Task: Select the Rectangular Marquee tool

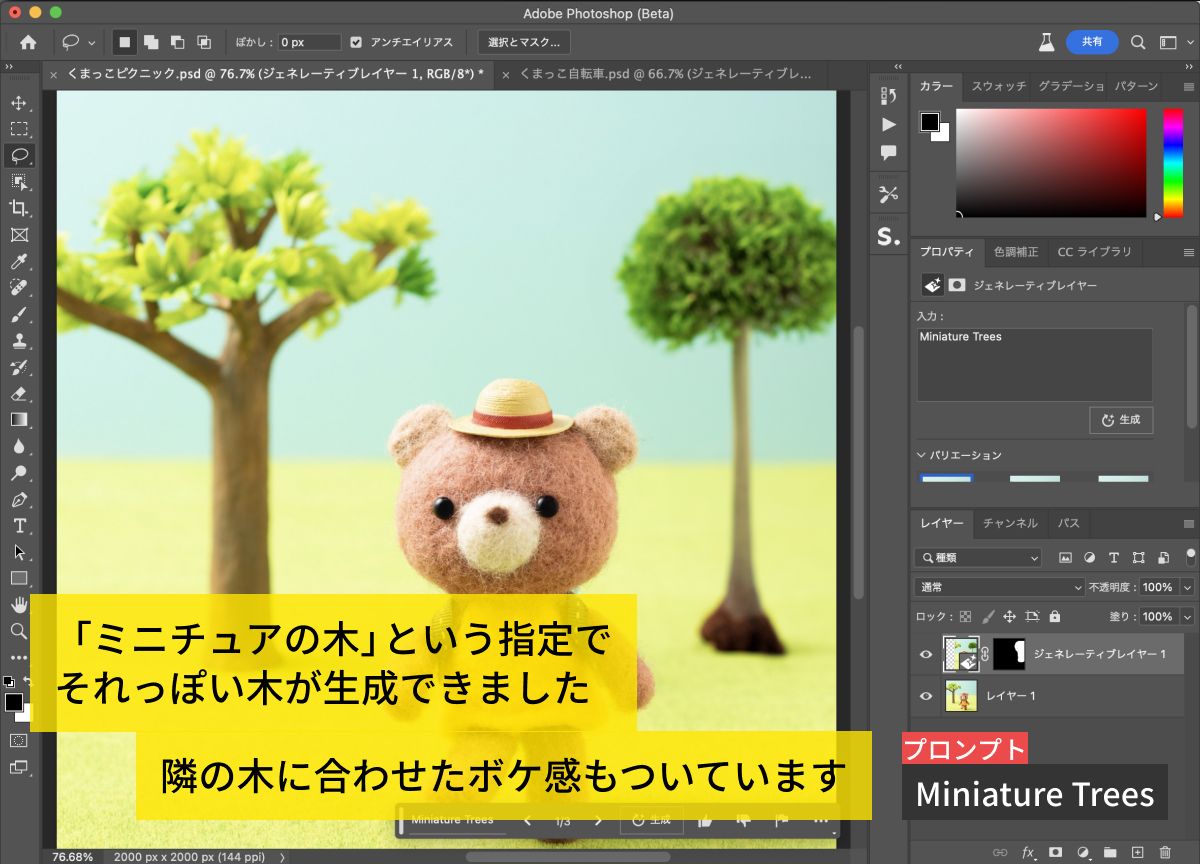Action: click(19, 129)
